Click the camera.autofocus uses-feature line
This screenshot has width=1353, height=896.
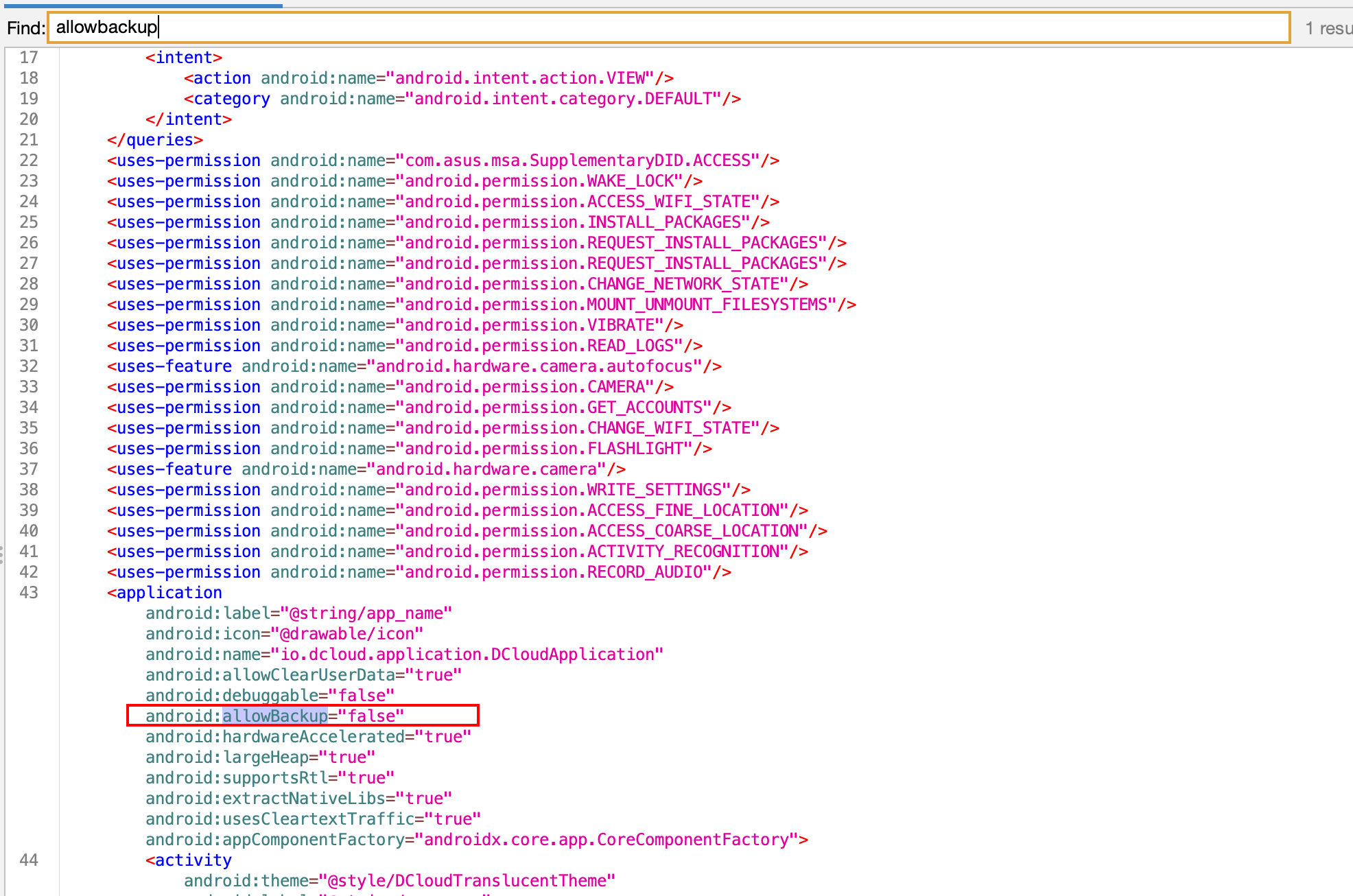(414, 366)
